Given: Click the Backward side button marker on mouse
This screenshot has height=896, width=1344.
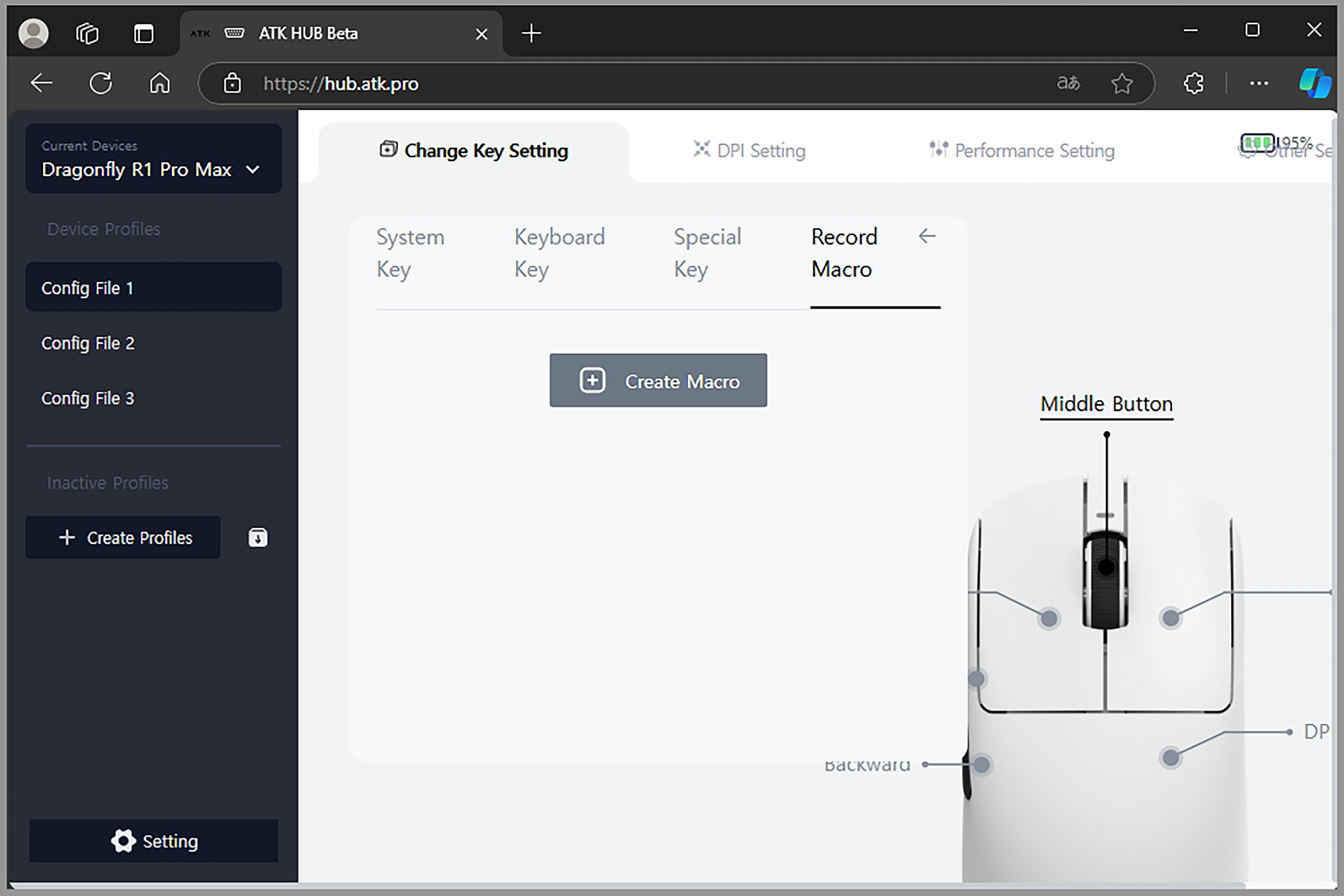Looking at the screenshot, I should click(981, 764).
